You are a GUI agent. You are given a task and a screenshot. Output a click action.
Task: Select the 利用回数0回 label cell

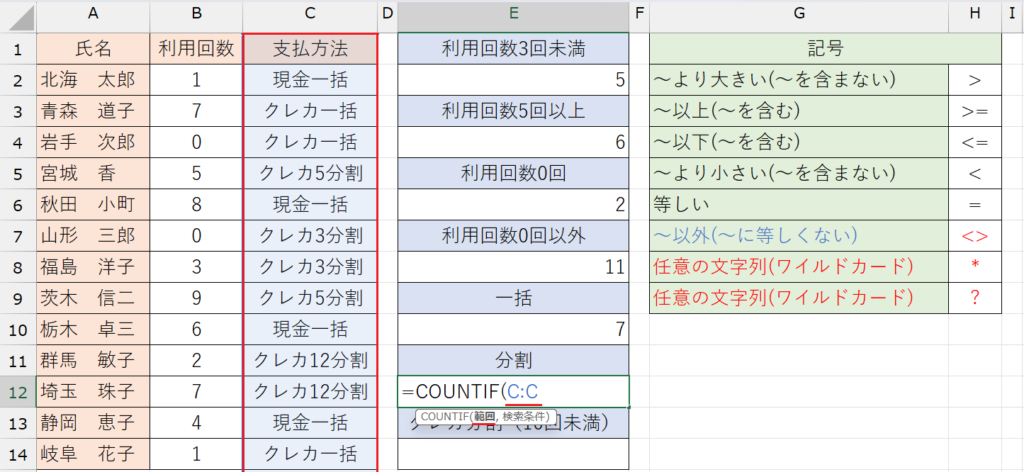pos(513,173)
